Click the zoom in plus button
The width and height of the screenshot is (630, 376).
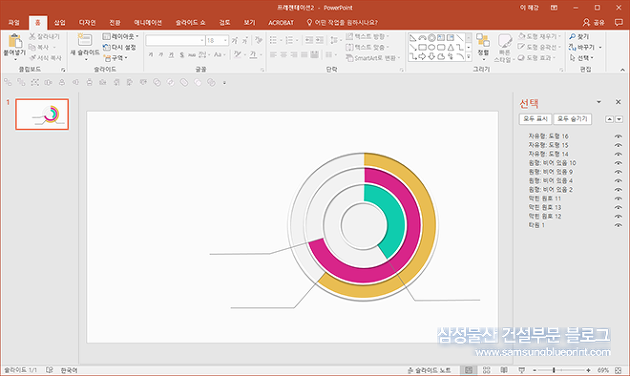click(589, 370)
